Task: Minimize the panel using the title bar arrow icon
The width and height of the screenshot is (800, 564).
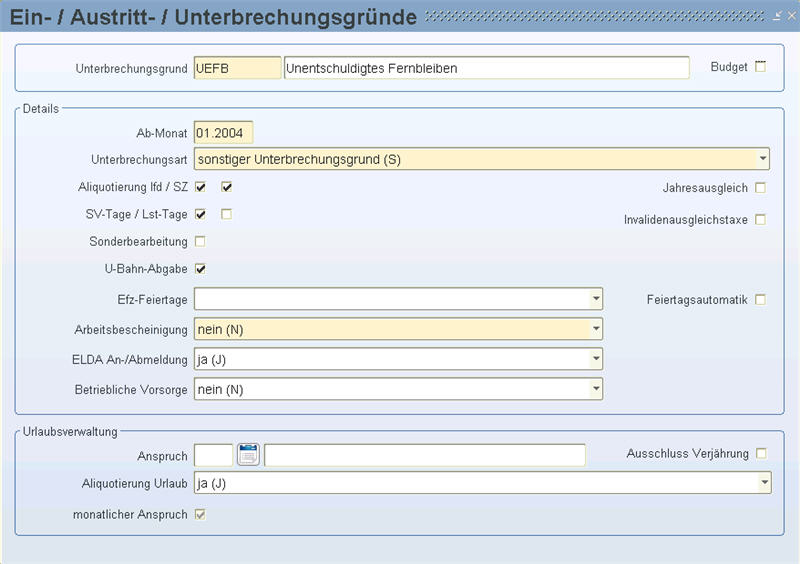Action: click(777, 16)
